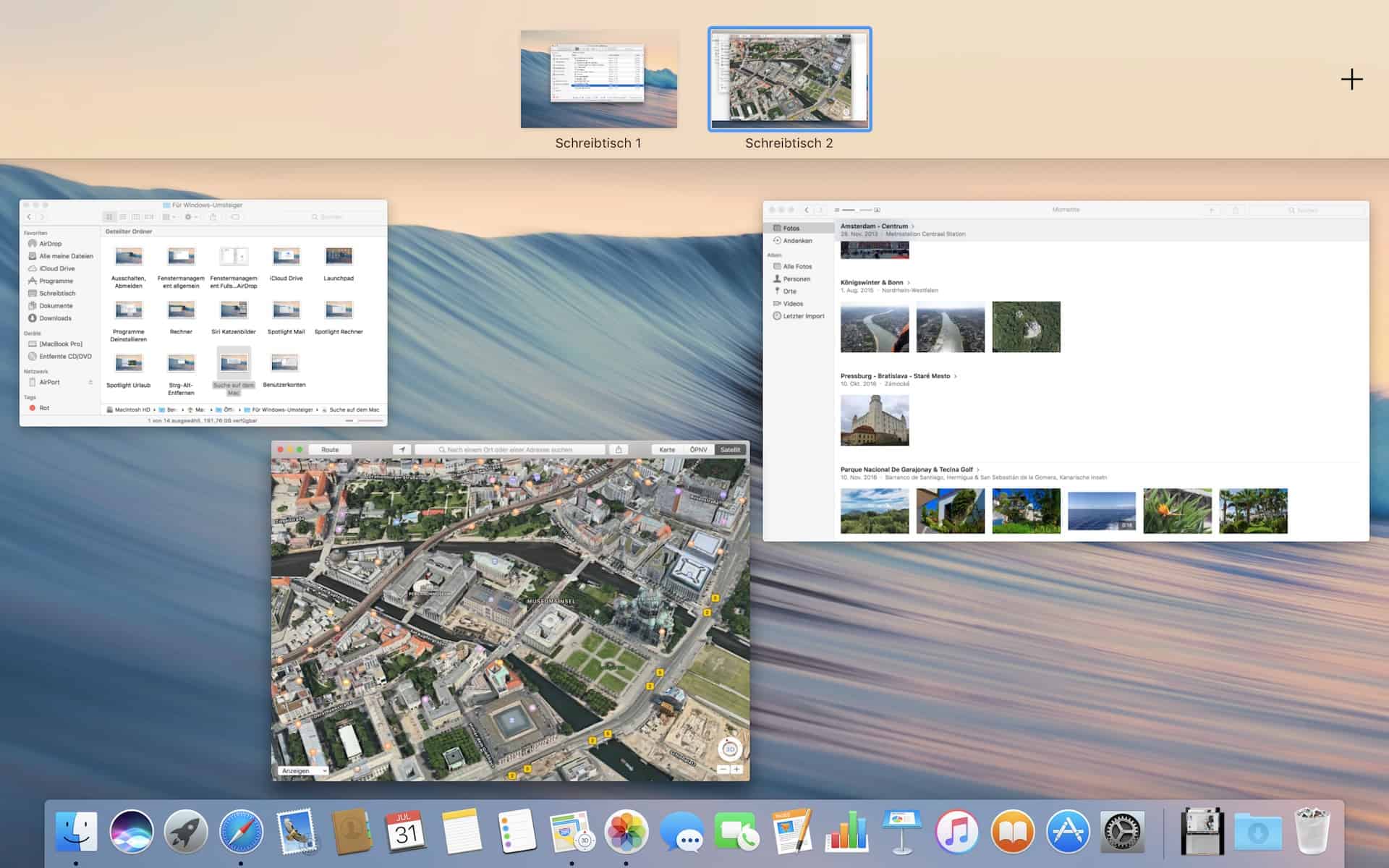This screenshot has height=868, width=1389.
Task: Open the Anzeigen dropdown in Maps
Action: [303, 771]
